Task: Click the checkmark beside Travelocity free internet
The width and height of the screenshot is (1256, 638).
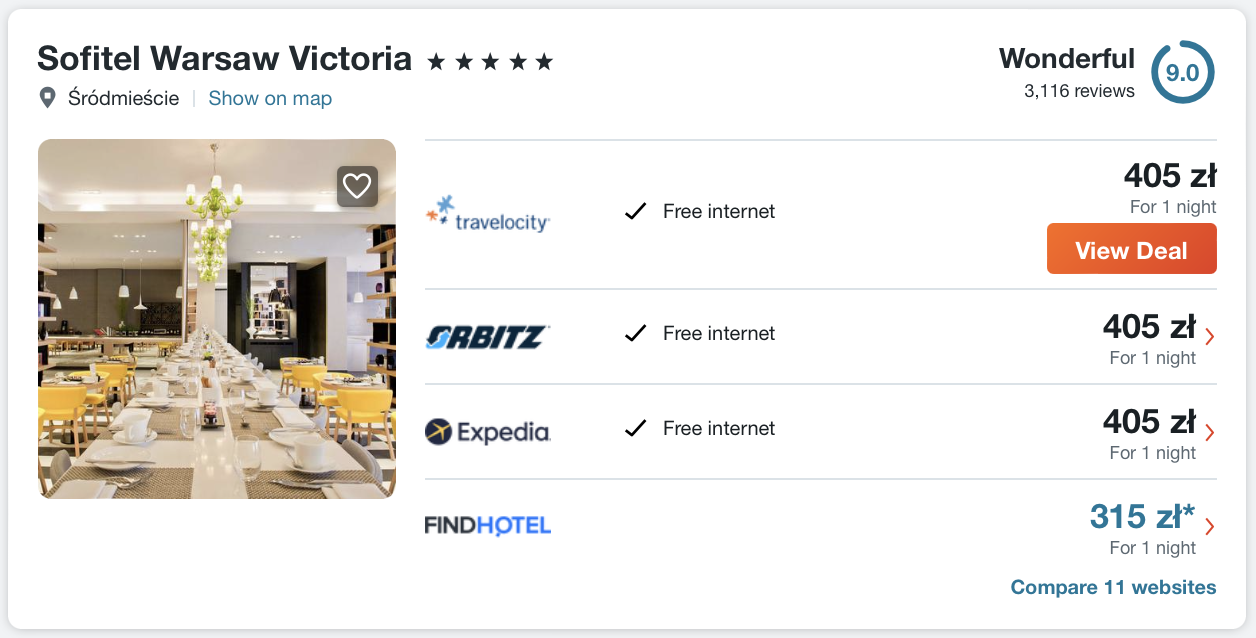Action: click(635, 212)
